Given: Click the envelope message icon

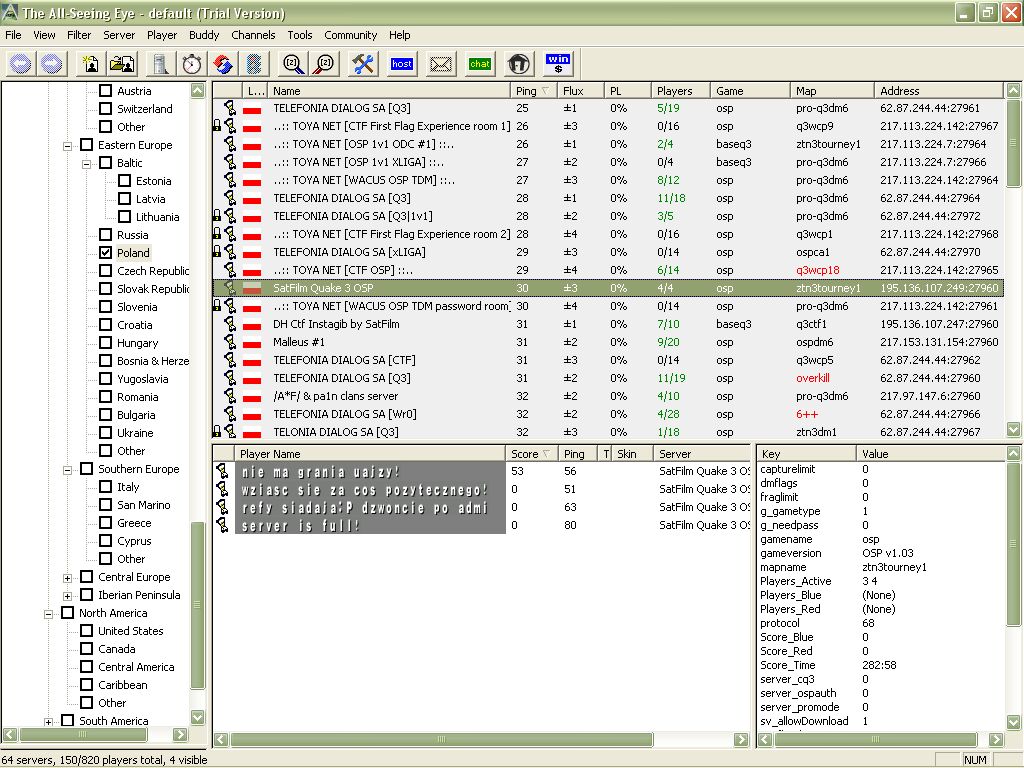Looking at the screenshot, I should tap(441, 64).
